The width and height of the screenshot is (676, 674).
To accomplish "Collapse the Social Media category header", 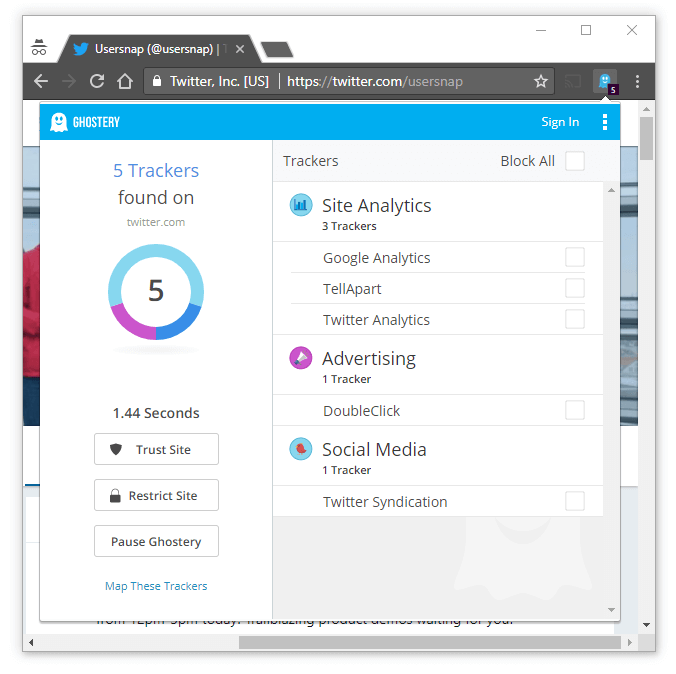I will pos(438,456).
